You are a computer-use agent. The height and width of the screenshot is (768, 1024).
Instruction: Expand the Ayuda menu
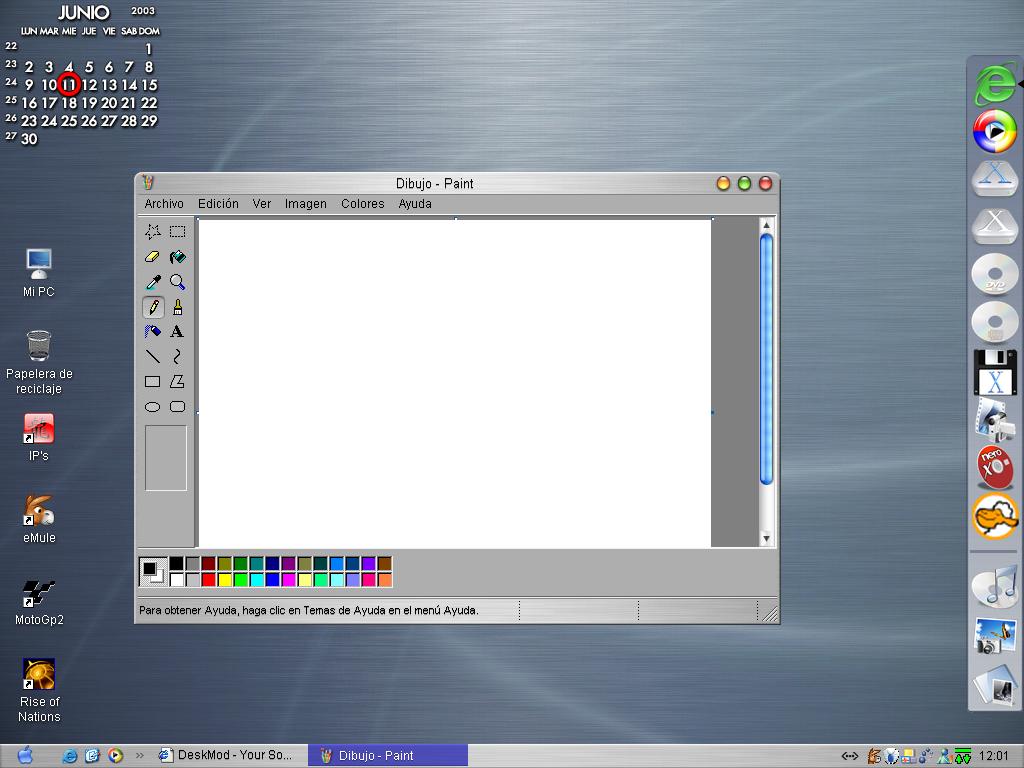click(415, 204)
